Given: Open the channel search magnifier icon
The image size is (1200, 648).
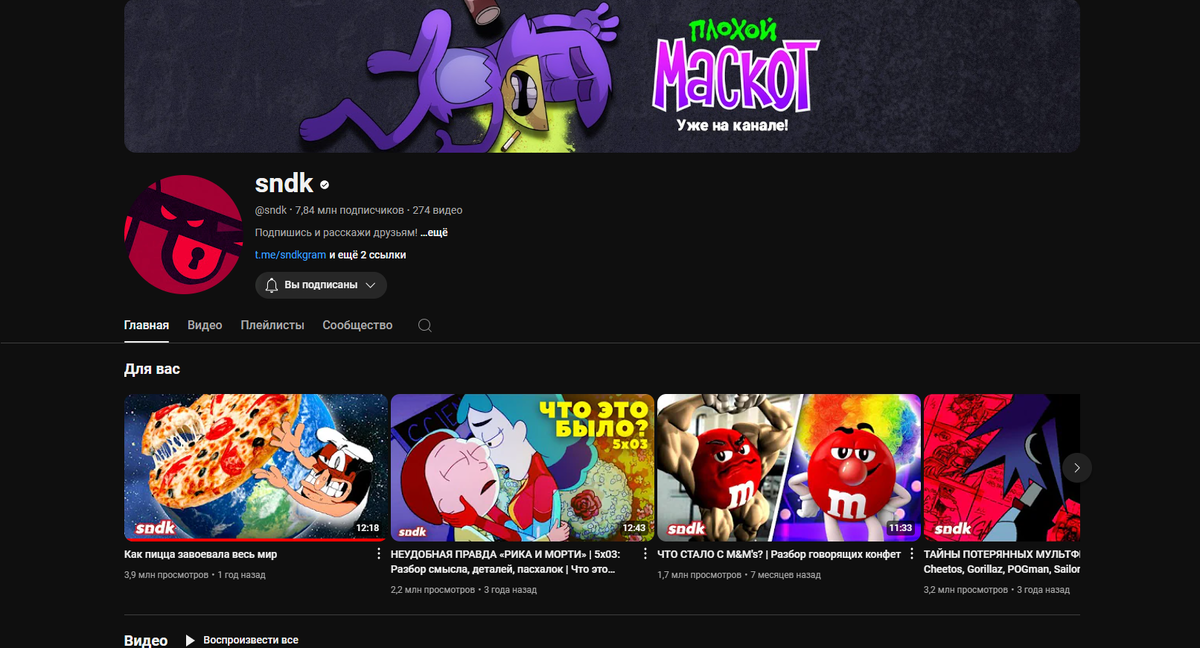Looking at the screenshot, I should point(425,326).
